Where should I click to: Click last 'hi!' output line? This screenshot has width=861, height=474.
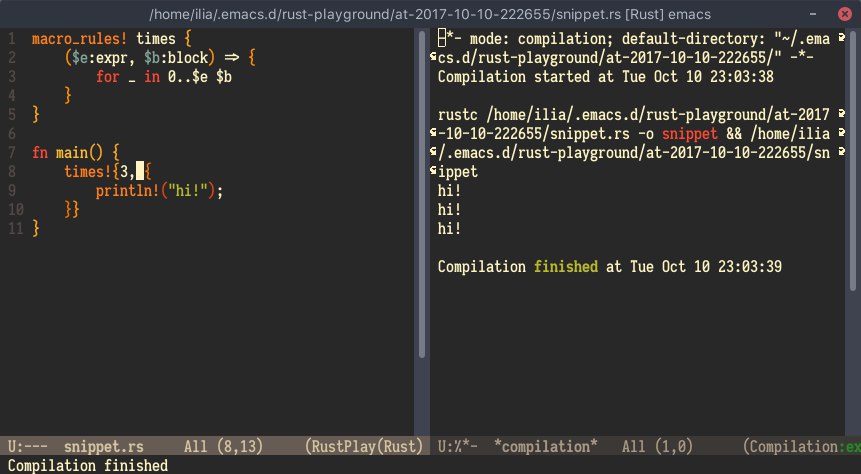(449, 228)
